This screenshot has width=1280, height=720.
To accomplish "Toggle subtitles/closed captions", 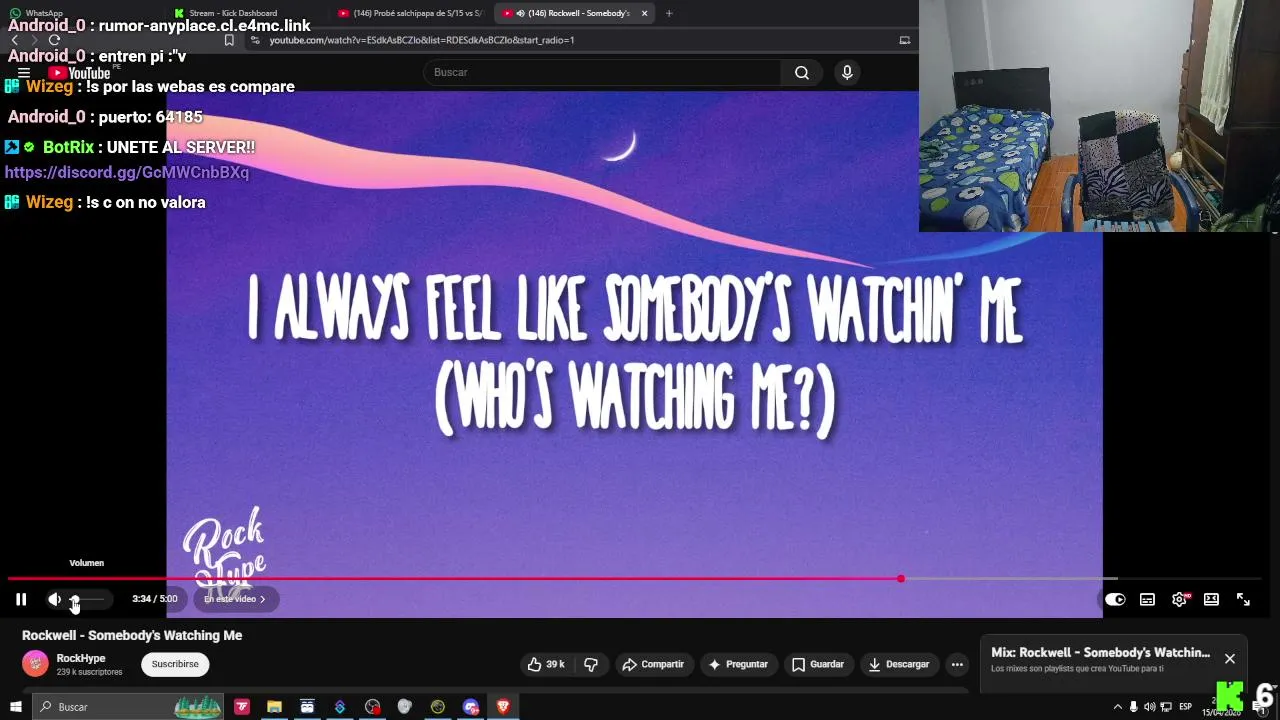I will point(1147,599).
